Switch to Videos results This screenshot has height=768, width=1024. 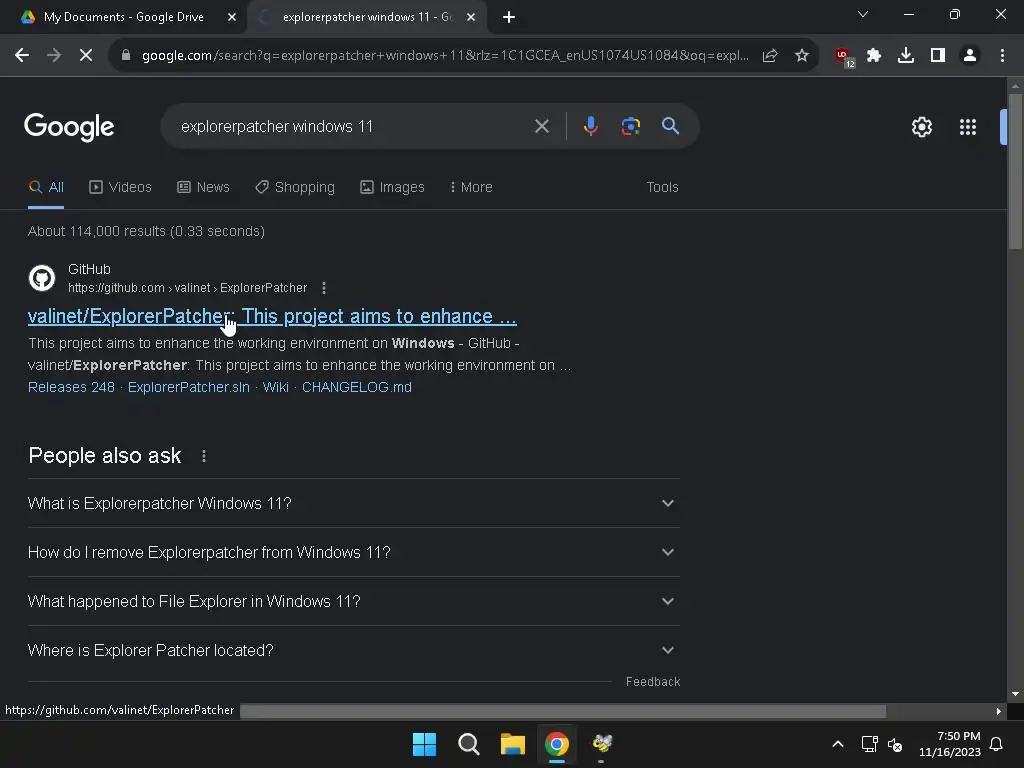click(120, 187)
